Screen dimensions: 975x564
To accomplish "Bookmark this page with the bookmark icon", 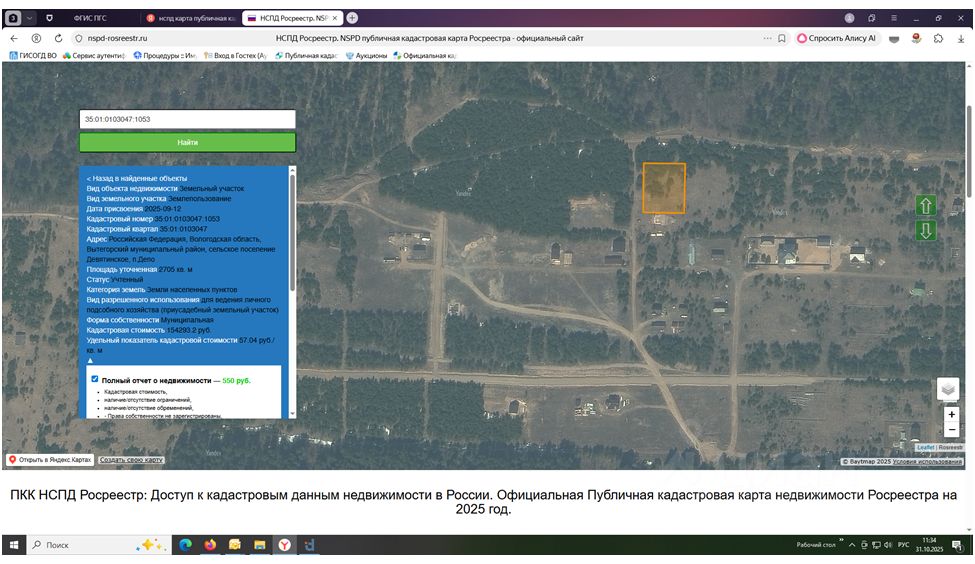I will [782, 38].
